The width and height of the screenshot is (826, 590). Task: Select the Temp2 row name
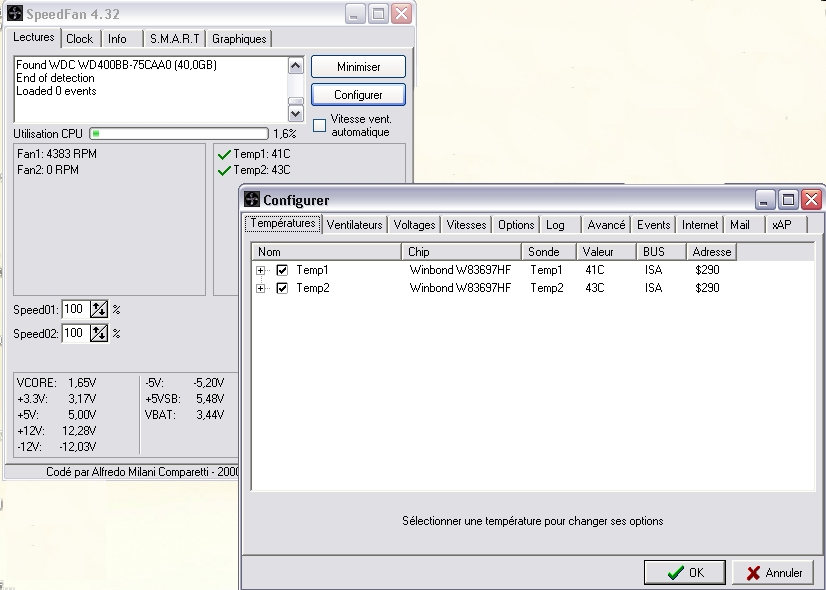pyautogui.click(x=313, y=288)
